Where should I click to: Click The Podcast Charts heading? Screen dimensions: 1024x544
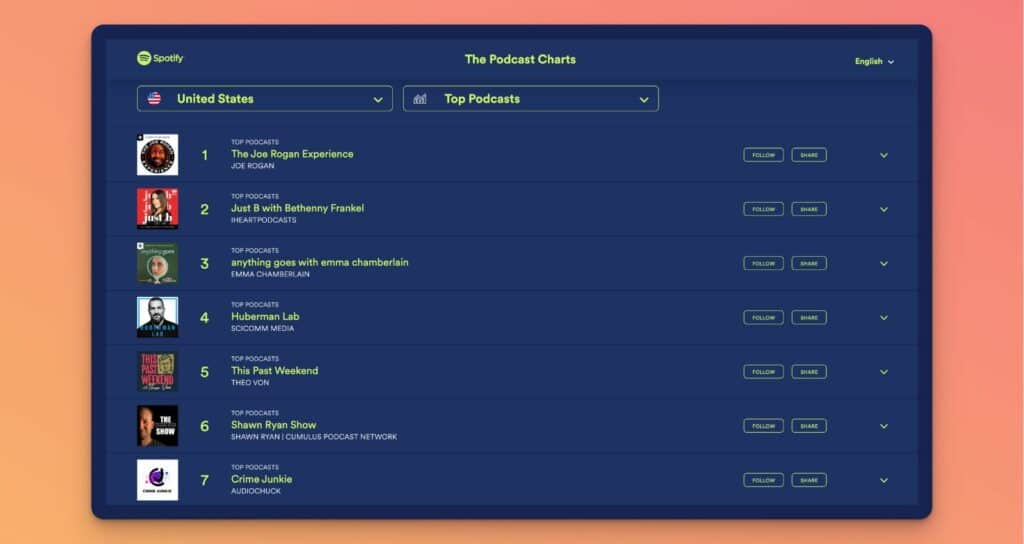tap(520, 59)
